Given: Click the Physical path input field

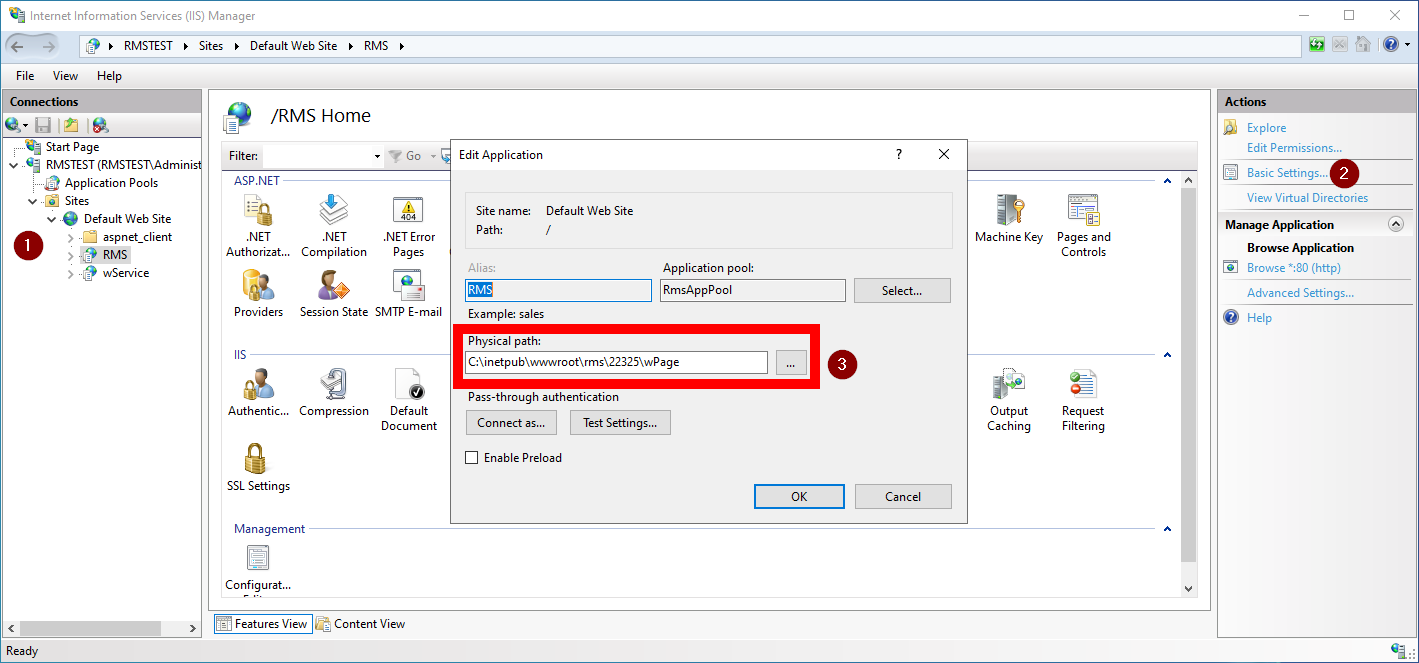Looking at the screenshot, I should point(616,362).
